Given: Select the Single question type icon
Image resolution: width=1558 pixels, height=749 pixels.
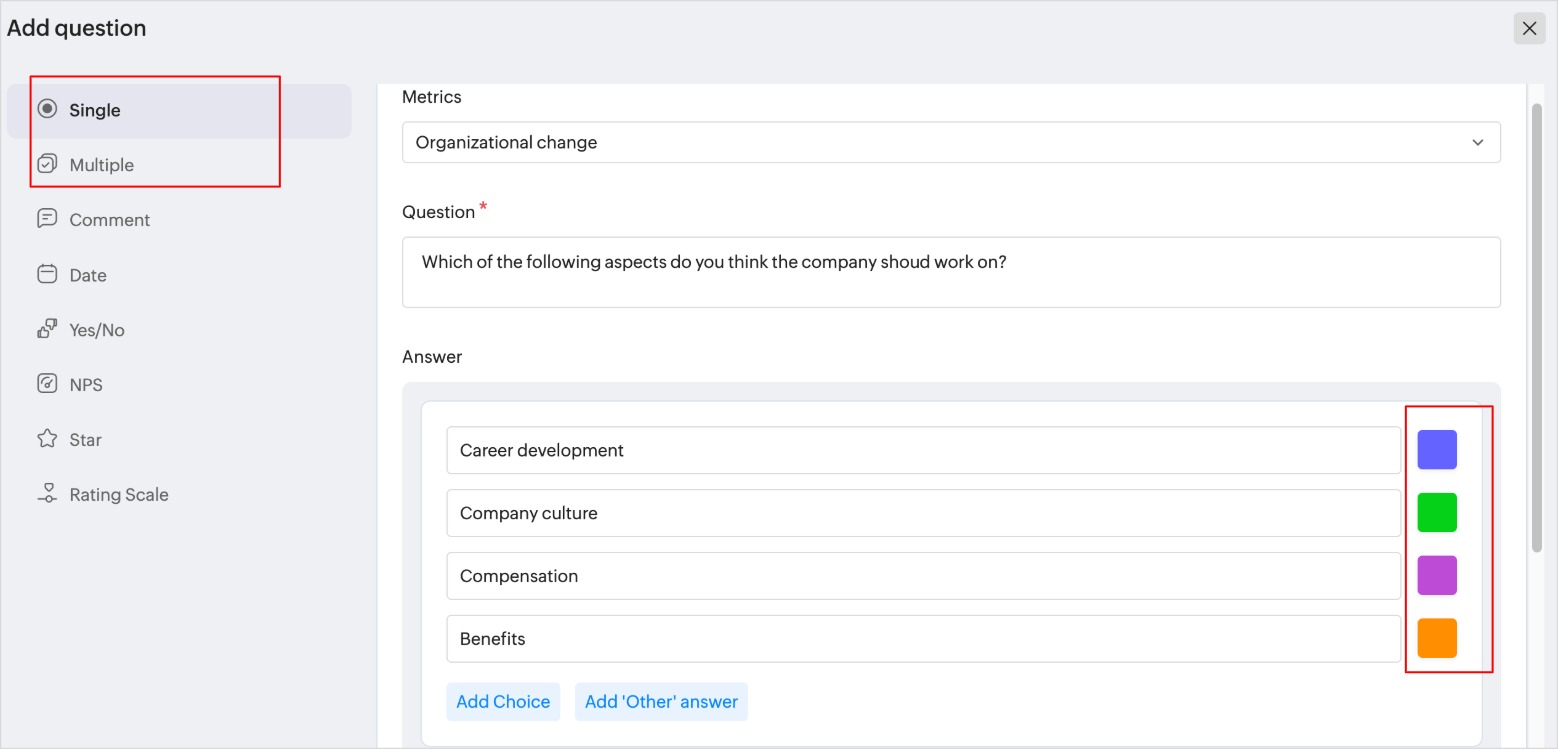Looking at the screenshot, I should 47,110.
